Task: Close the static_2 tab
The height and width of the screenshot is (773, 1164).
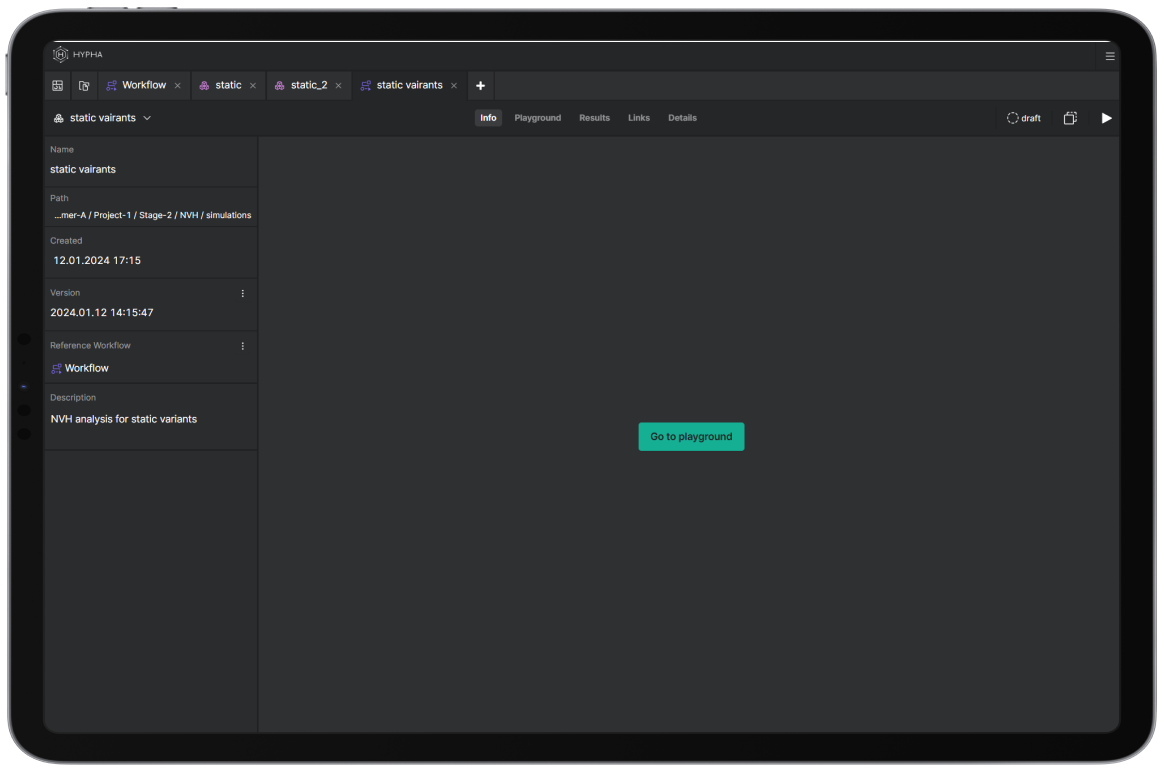Action: pos(338,86)
